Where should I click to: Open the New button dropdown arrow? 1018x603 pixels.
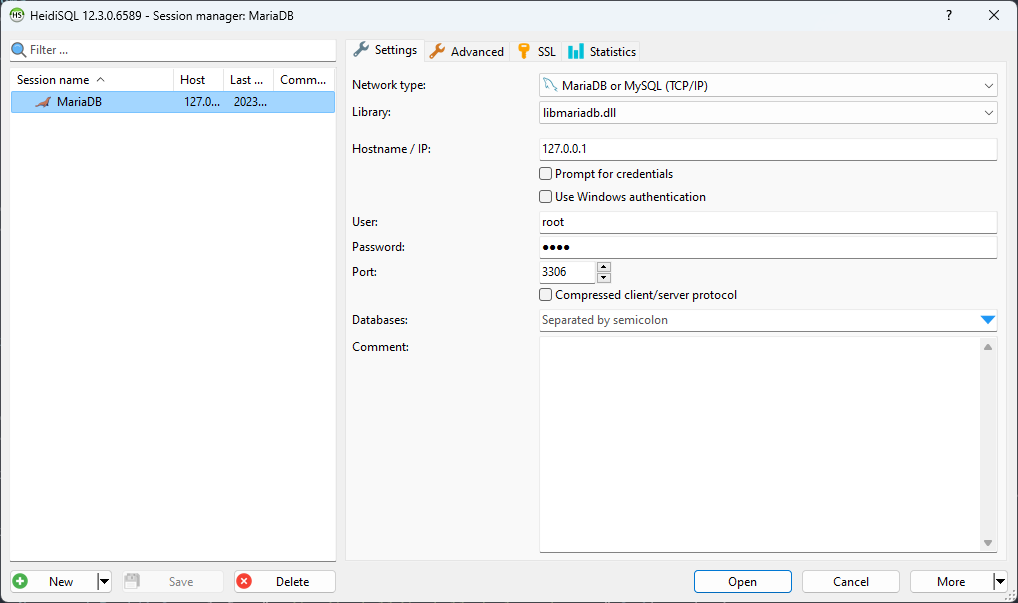[x=104, y=582]
